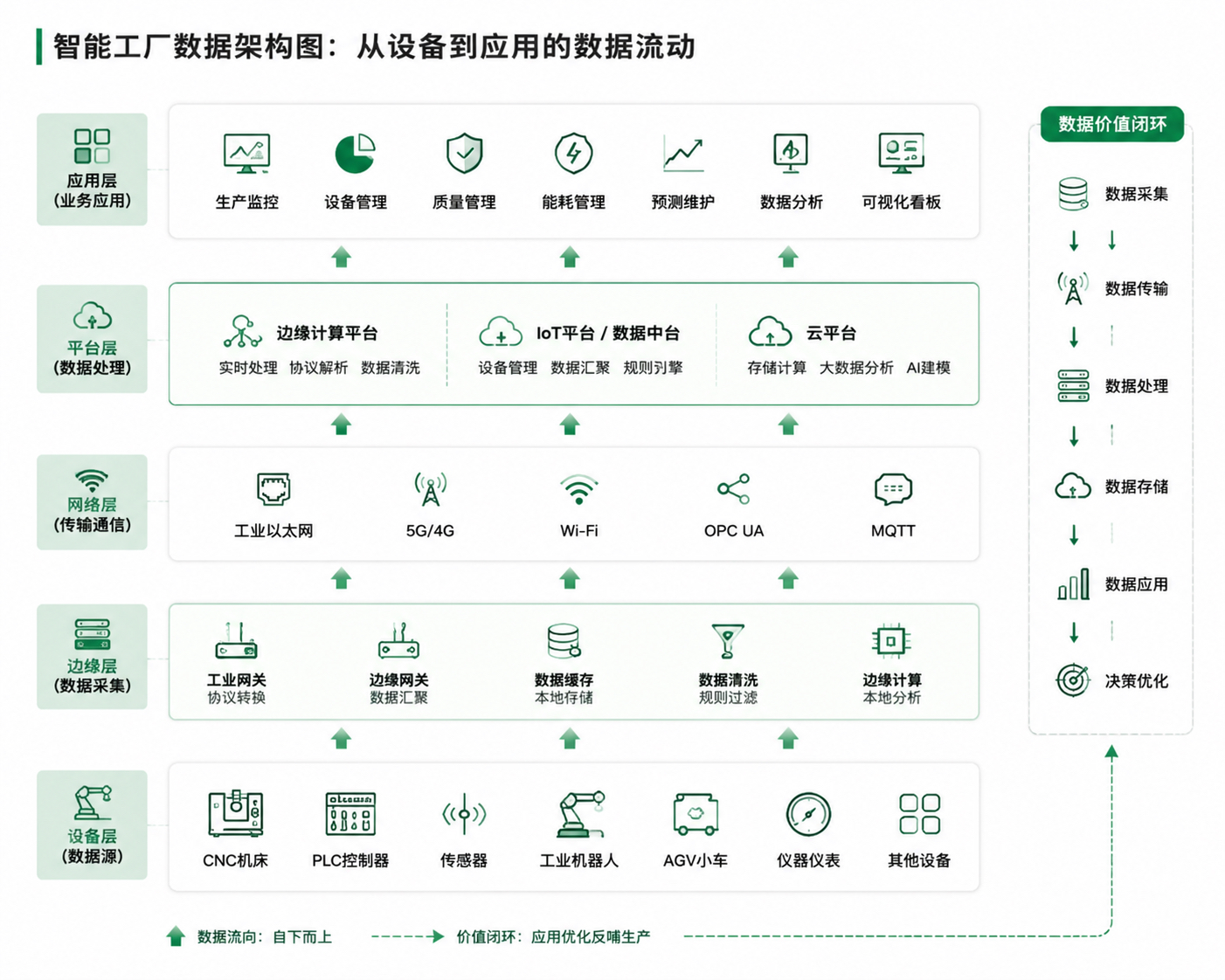Screen dimensions: 1225x980
Task: Click the 大数据分析 label
Action: [x=856, y=368]
